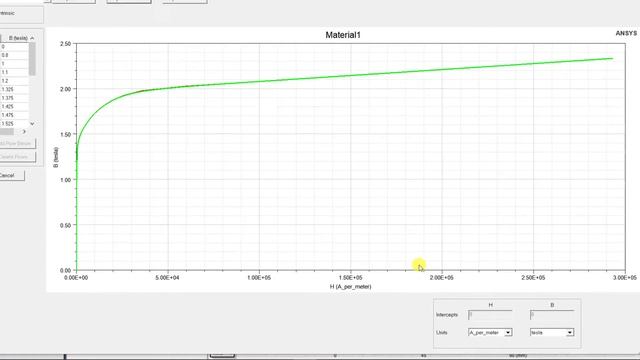This screenshot has width=640, height=360.
Task: Click the H (A_per_meter) axis label
Action: (x=351, y=287)
